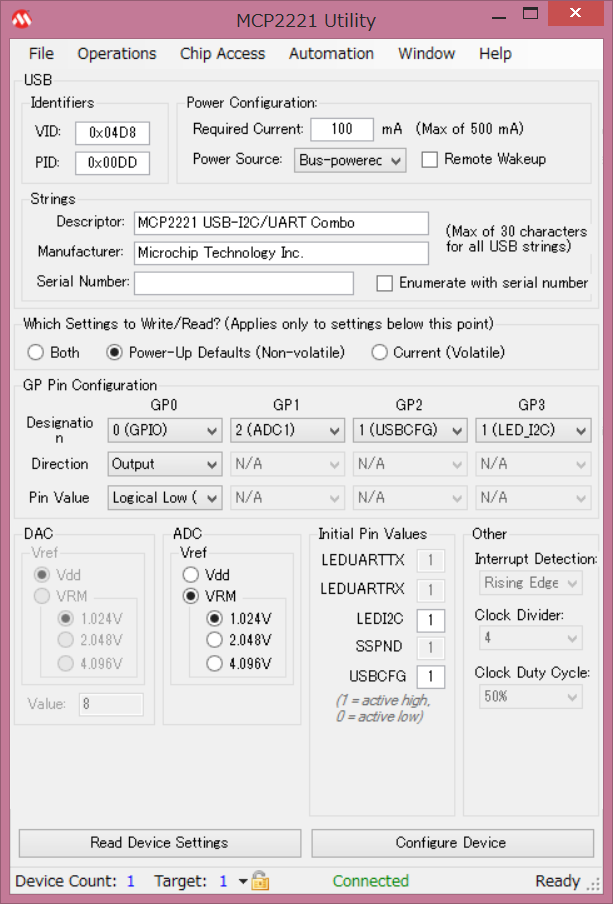Open GP0 Designation dropdown
The width and height of the screenshot is (613, 904).
(x=164, y=430)
